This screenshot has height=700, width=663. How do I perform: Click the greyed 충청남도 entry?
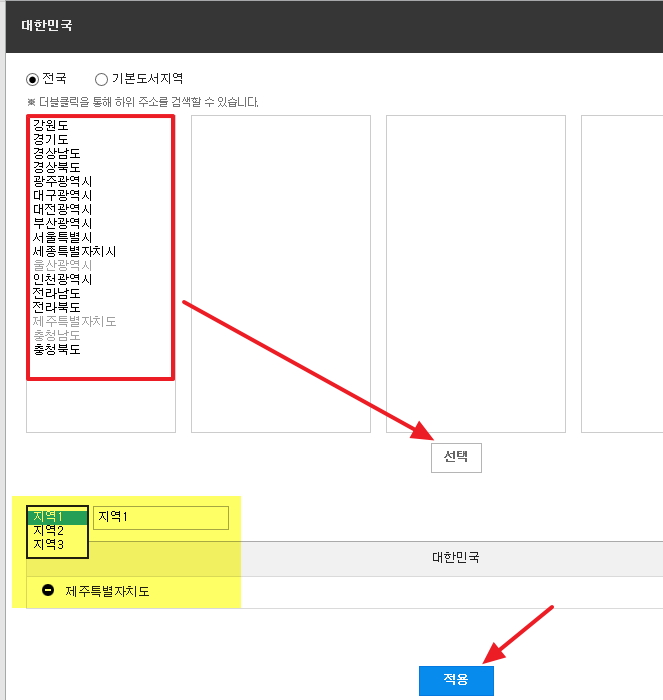click(57, 335)
